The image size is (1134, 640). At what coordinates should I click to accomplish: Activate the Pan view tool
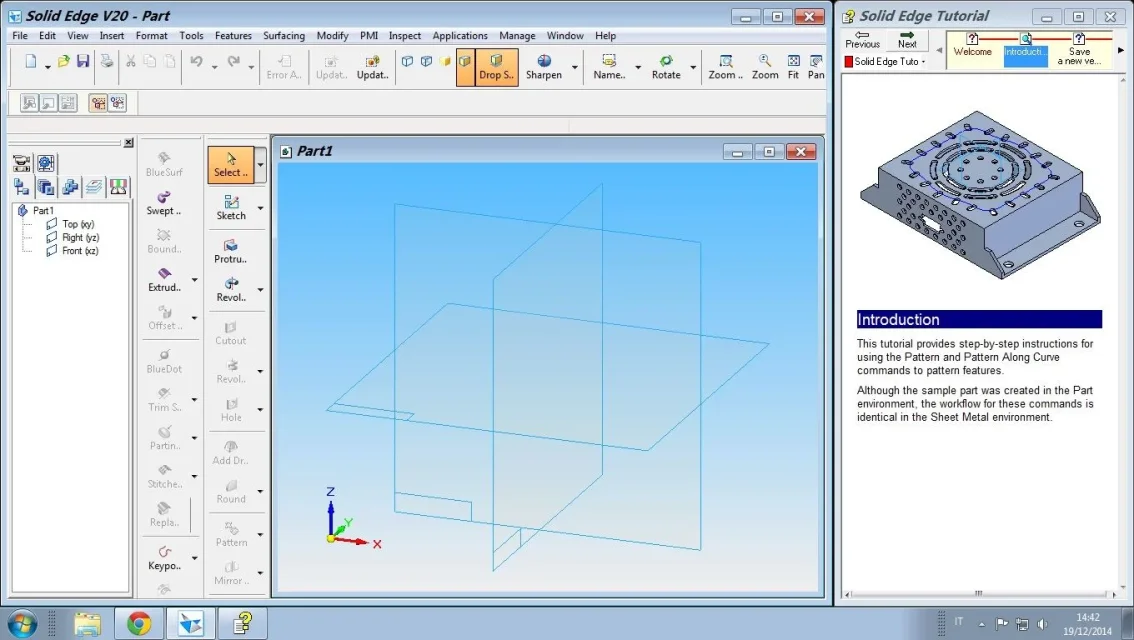pyautogui.click(x=816, y=67)
